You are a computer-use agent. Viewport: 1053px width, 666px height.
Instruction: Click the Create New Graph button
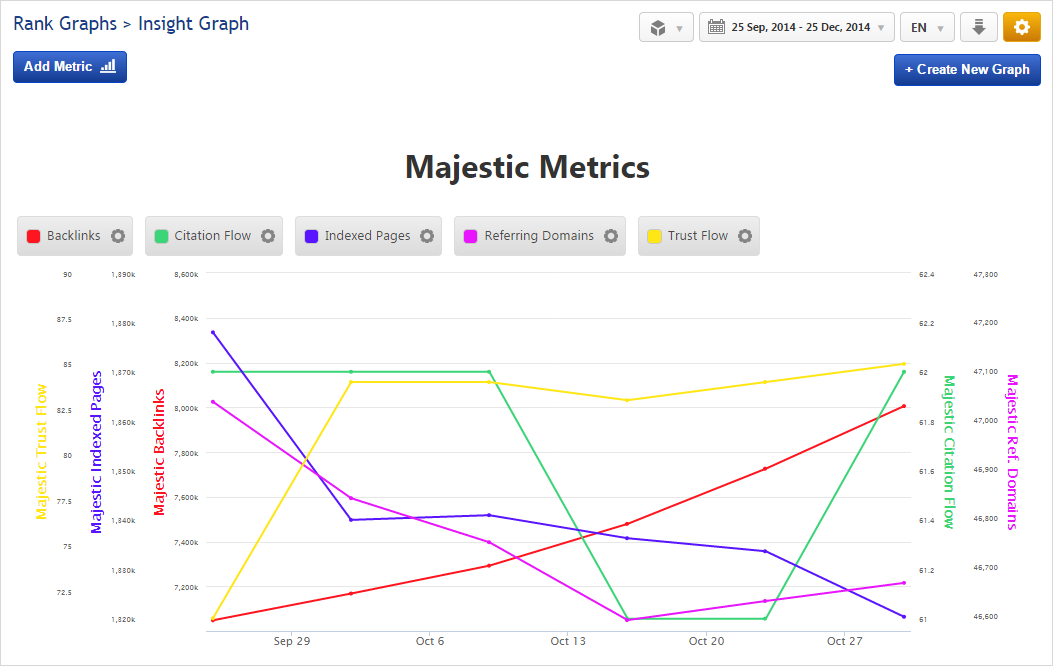[967, 70]
